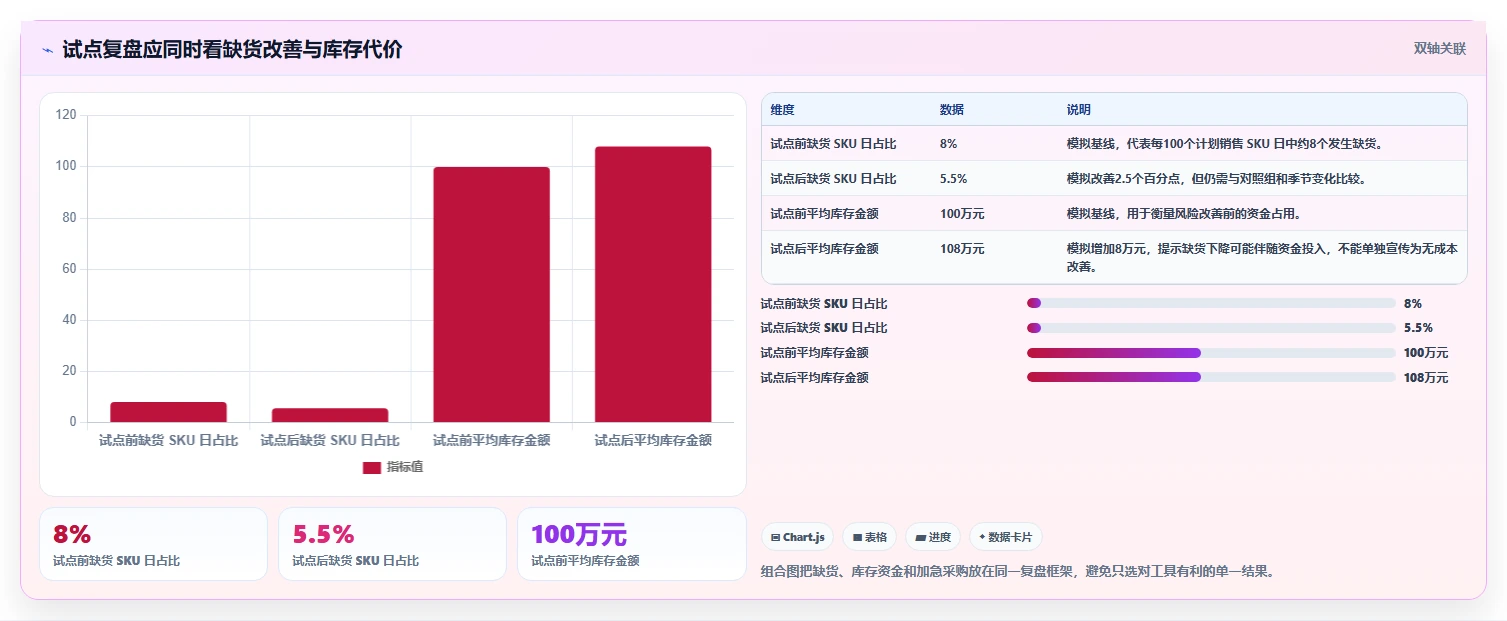
Task: Click the x-axis label 试点前平均库存金额
Action: click(491, 440)
